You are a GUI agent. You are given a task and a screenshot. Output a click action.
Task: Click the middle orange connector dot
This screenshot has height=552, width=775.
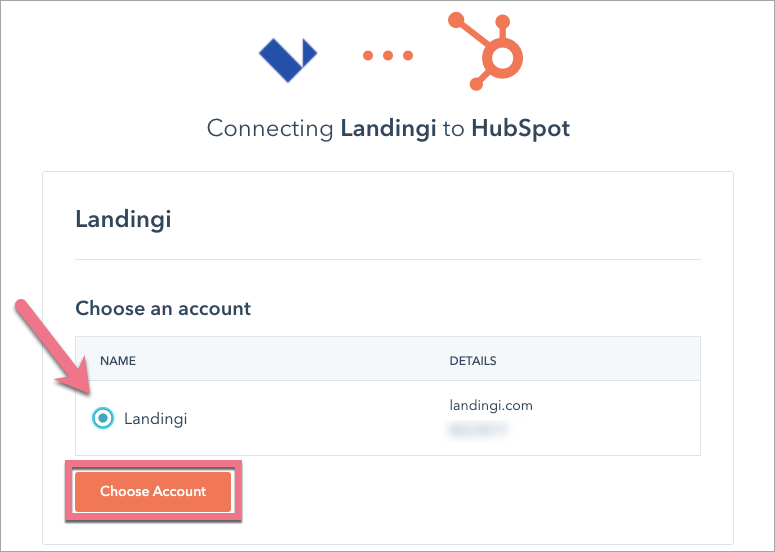coord(389,55)
